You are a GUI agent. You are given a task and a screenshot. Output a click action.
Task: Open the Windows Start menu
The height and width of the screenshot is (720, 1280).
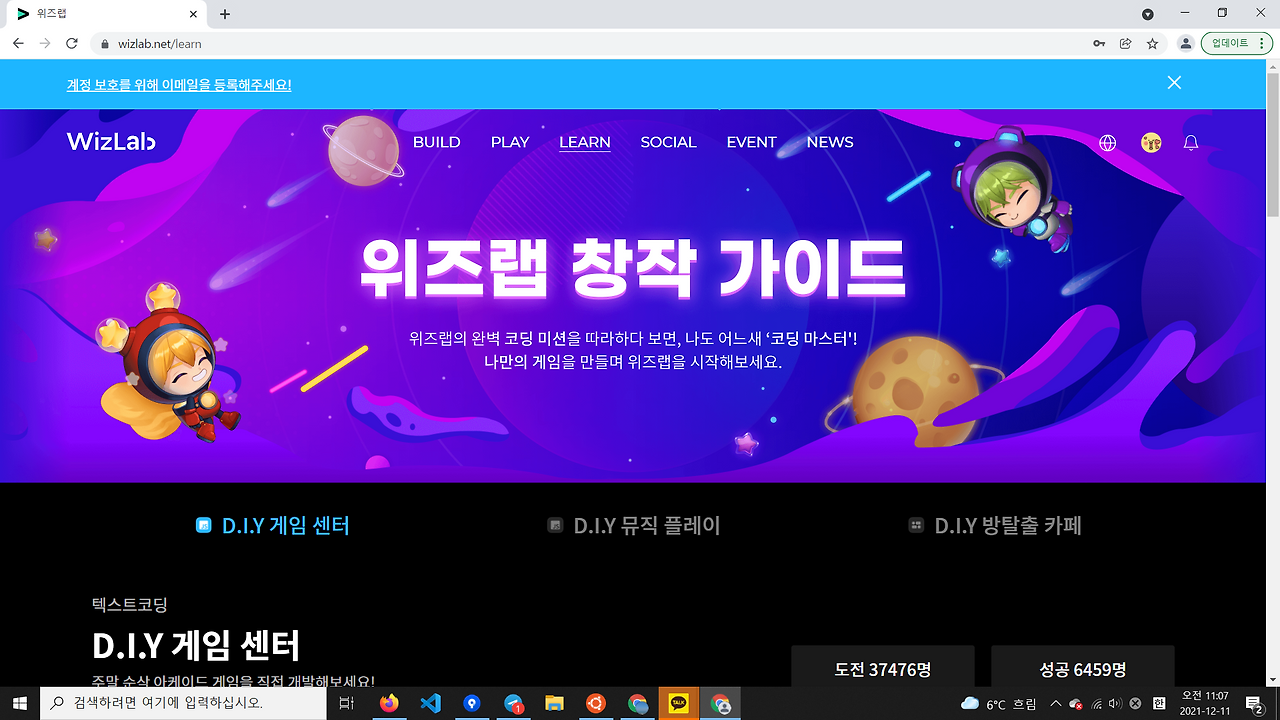20,704
